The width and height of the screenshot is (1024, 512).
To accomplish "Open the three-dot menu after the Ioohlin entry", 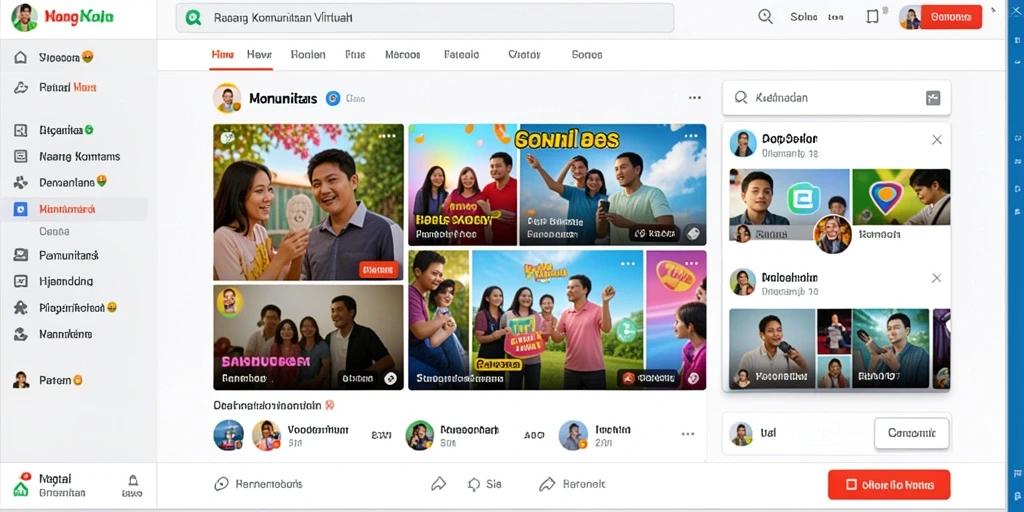I will click(688, 434).
